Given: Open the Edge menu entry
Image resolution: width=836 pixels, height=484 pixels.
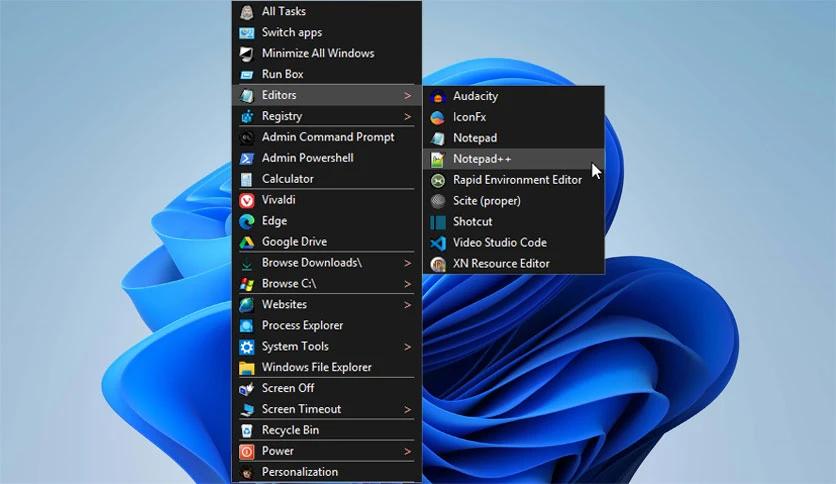Looking at the screenshot, I should point(327,221).
